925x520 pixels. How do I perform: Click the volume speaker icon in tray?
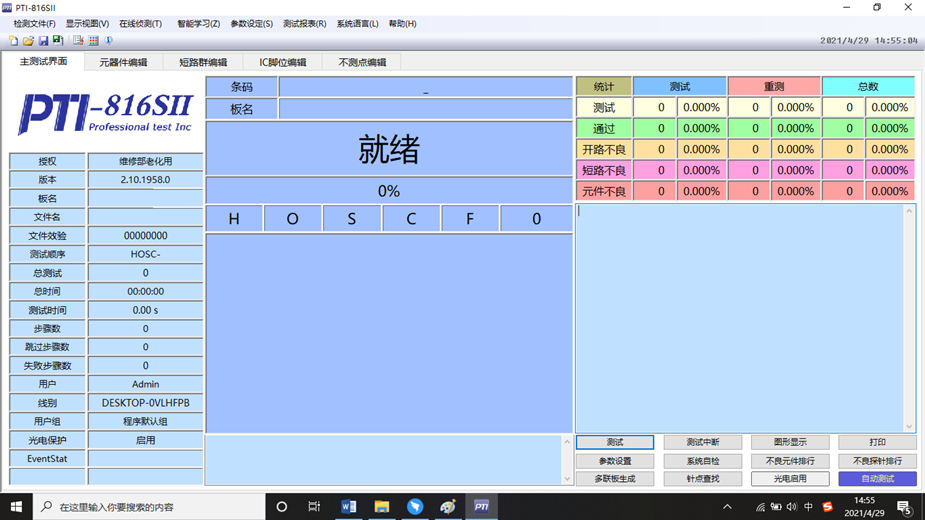792,506
